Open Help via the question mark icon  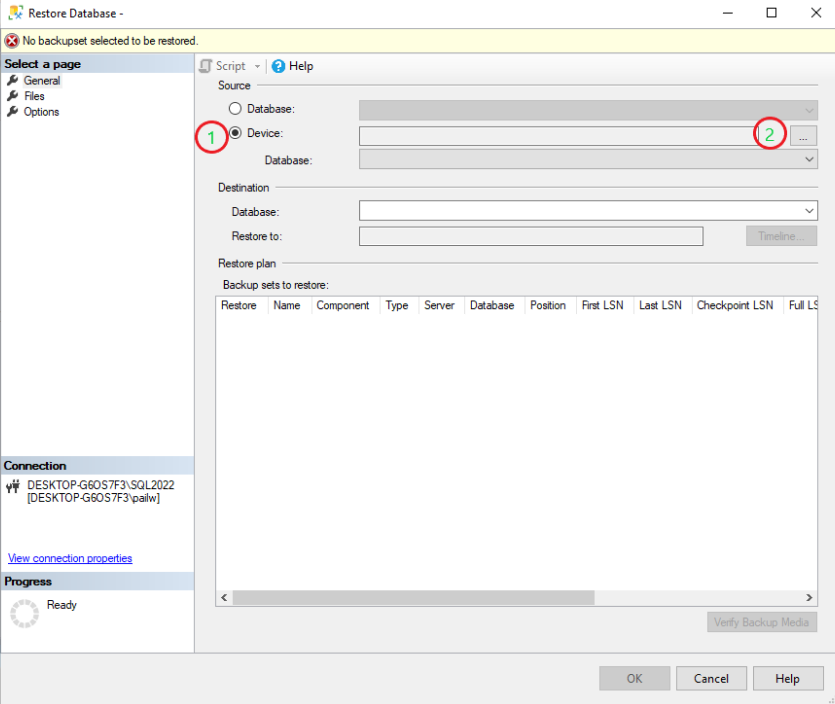pyautogui.click(x=278, y=66)
